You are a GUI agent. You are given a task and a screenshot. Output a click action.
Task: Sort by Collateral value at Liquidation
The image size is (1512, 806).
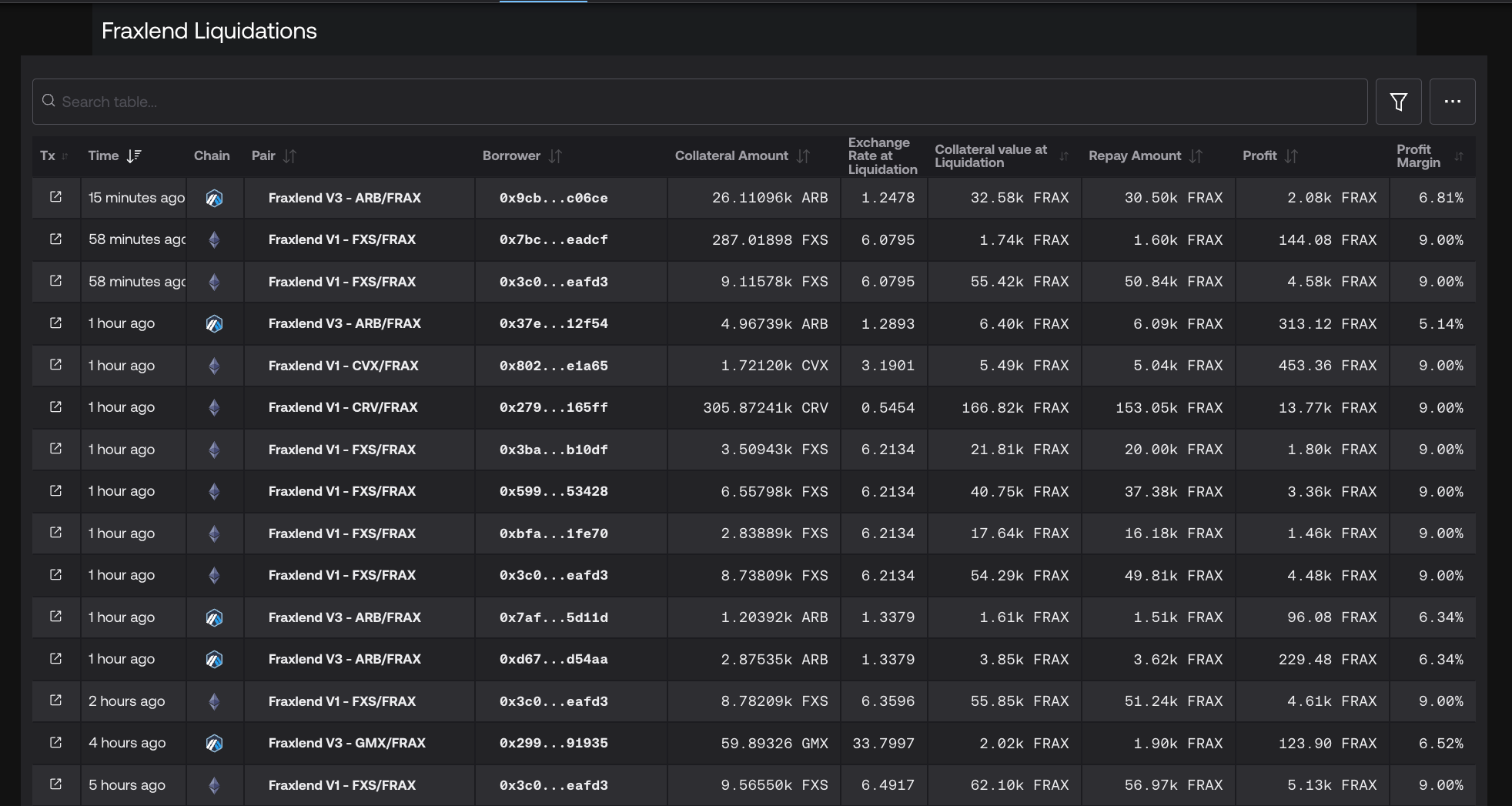pos(1063,156)
